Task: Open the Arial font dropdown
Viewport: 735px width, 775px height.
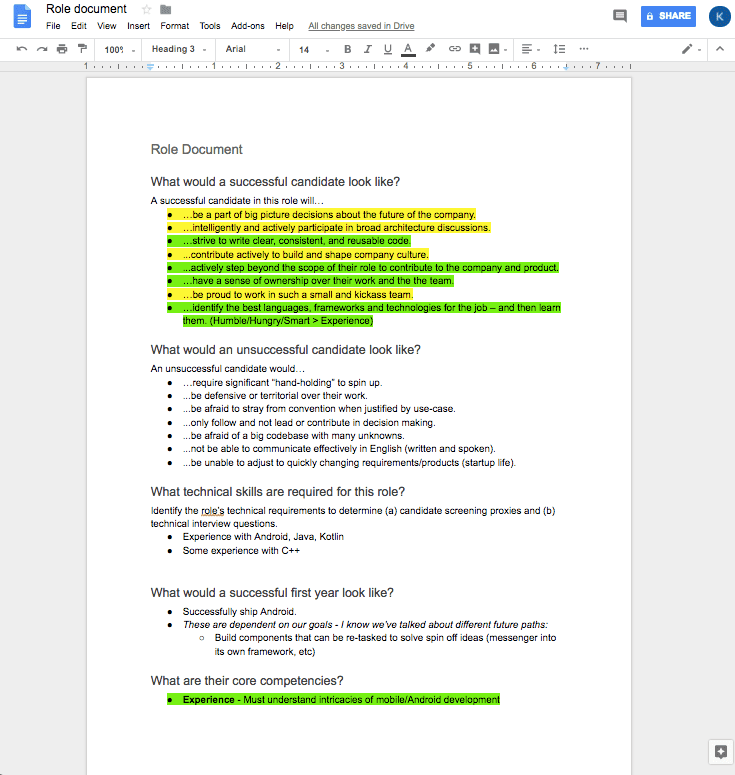Action: pyautogui.click(x=253, y=49)
